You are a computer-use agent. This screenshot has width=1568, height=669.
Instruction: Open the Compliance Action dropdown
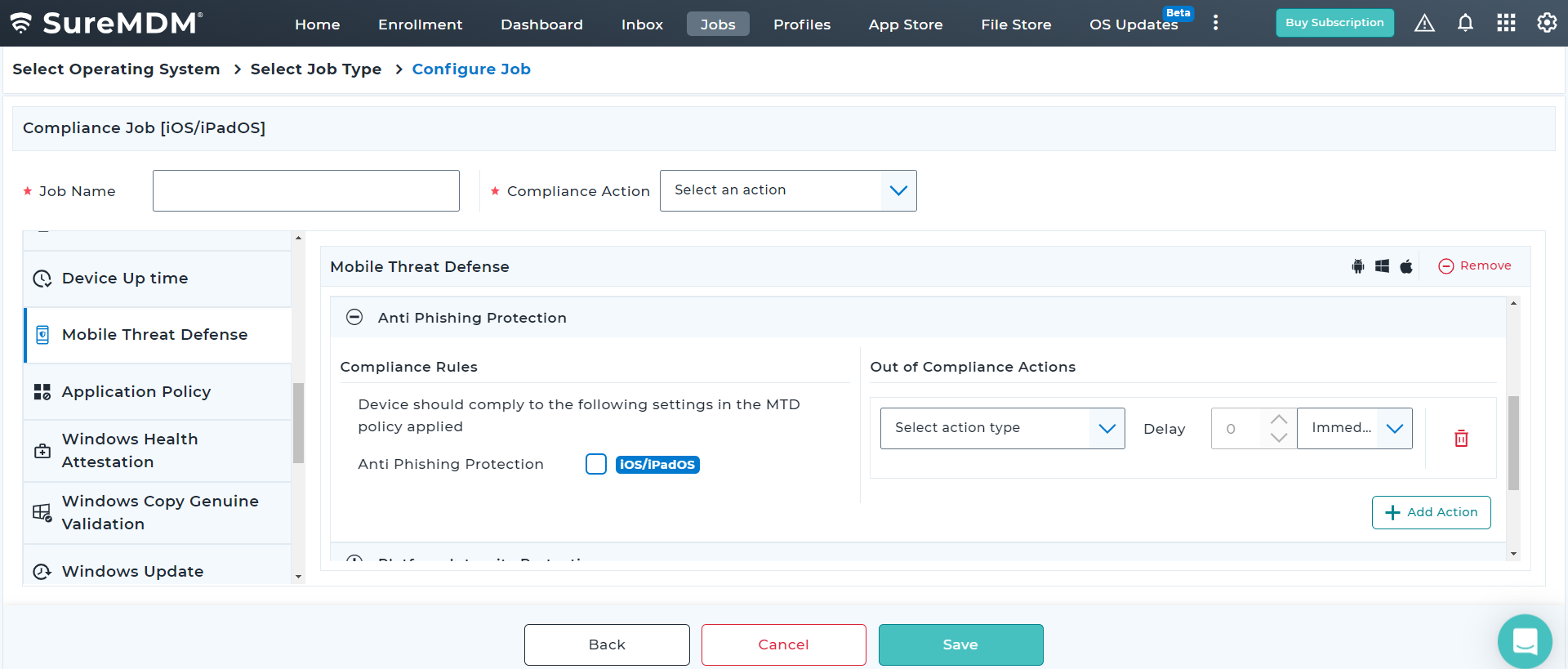click(788, 190)
